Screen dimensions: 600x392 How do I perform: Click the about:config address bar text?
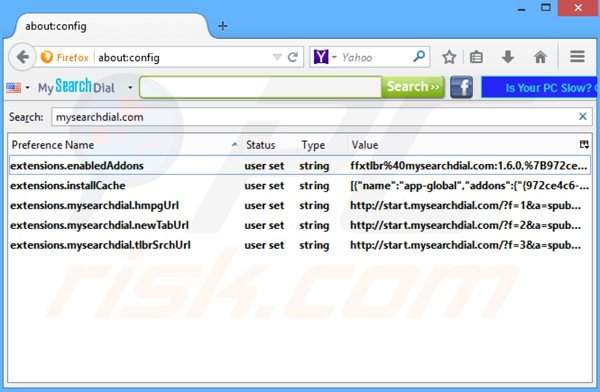(129, 58)
